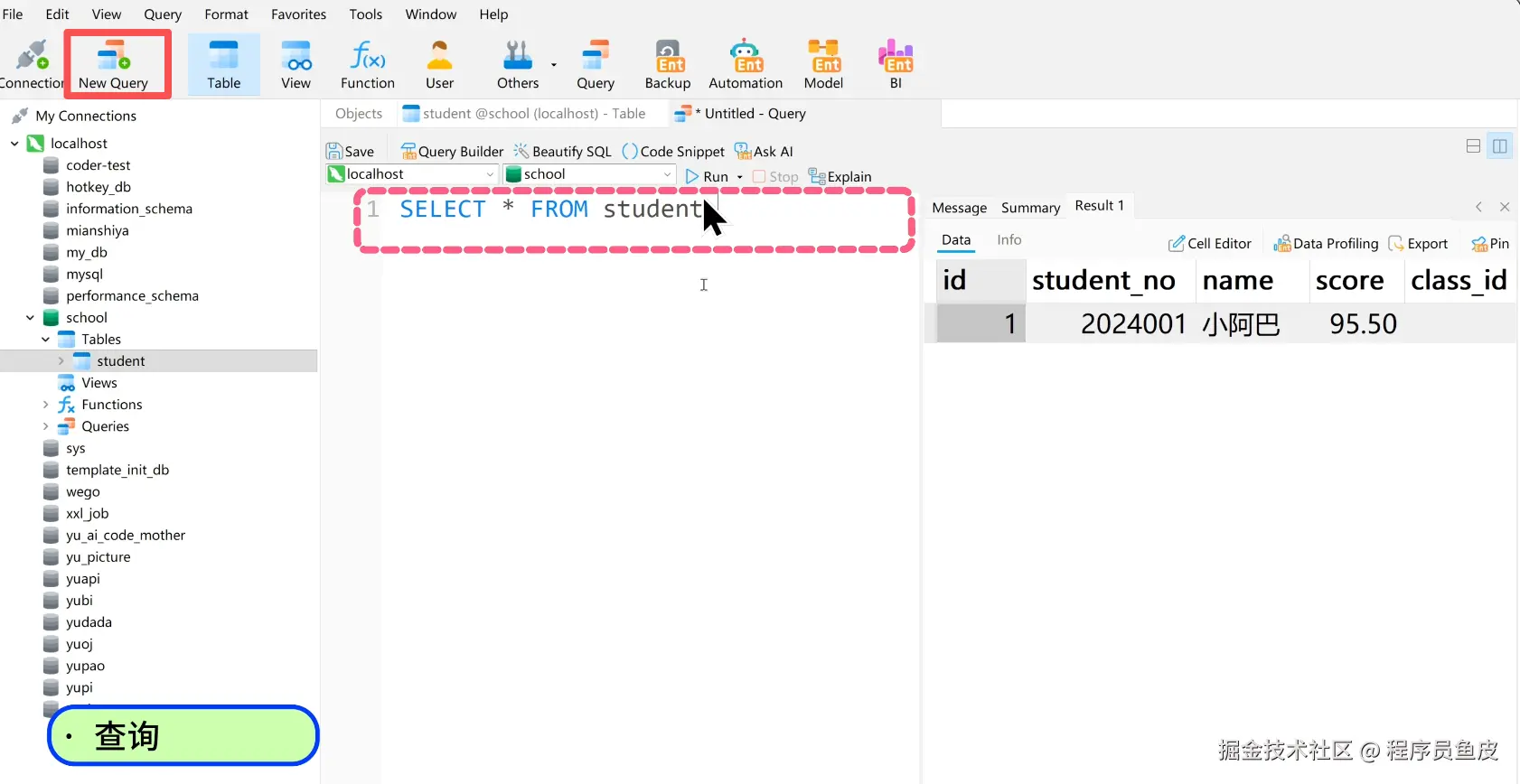
Task: Open the Favorites menu
Action: (298, 14)
